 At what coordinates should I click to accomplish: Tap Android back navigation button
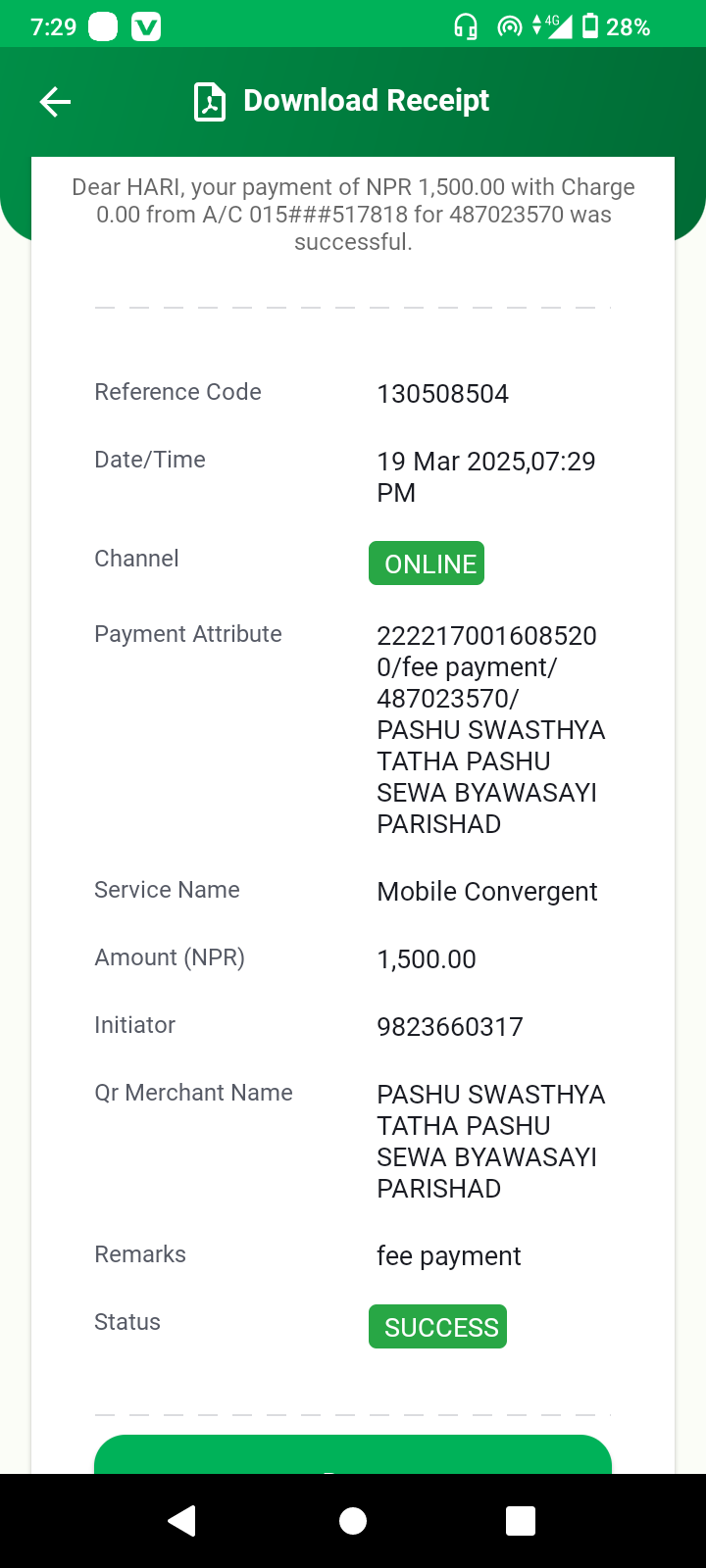click(182, 1520)
